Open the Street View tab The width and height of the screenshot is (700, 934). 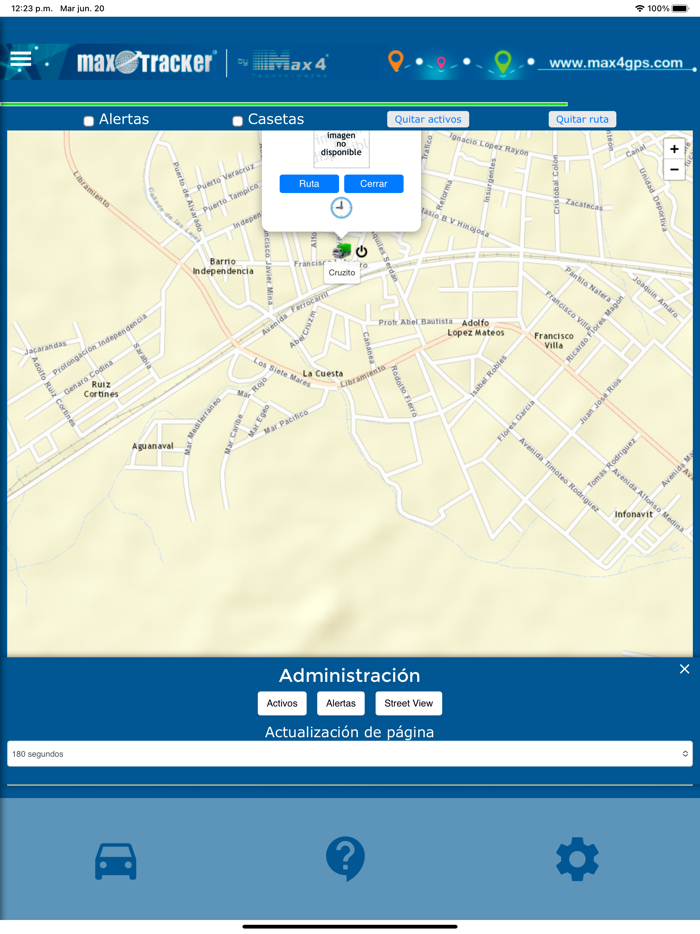[409, 703]
